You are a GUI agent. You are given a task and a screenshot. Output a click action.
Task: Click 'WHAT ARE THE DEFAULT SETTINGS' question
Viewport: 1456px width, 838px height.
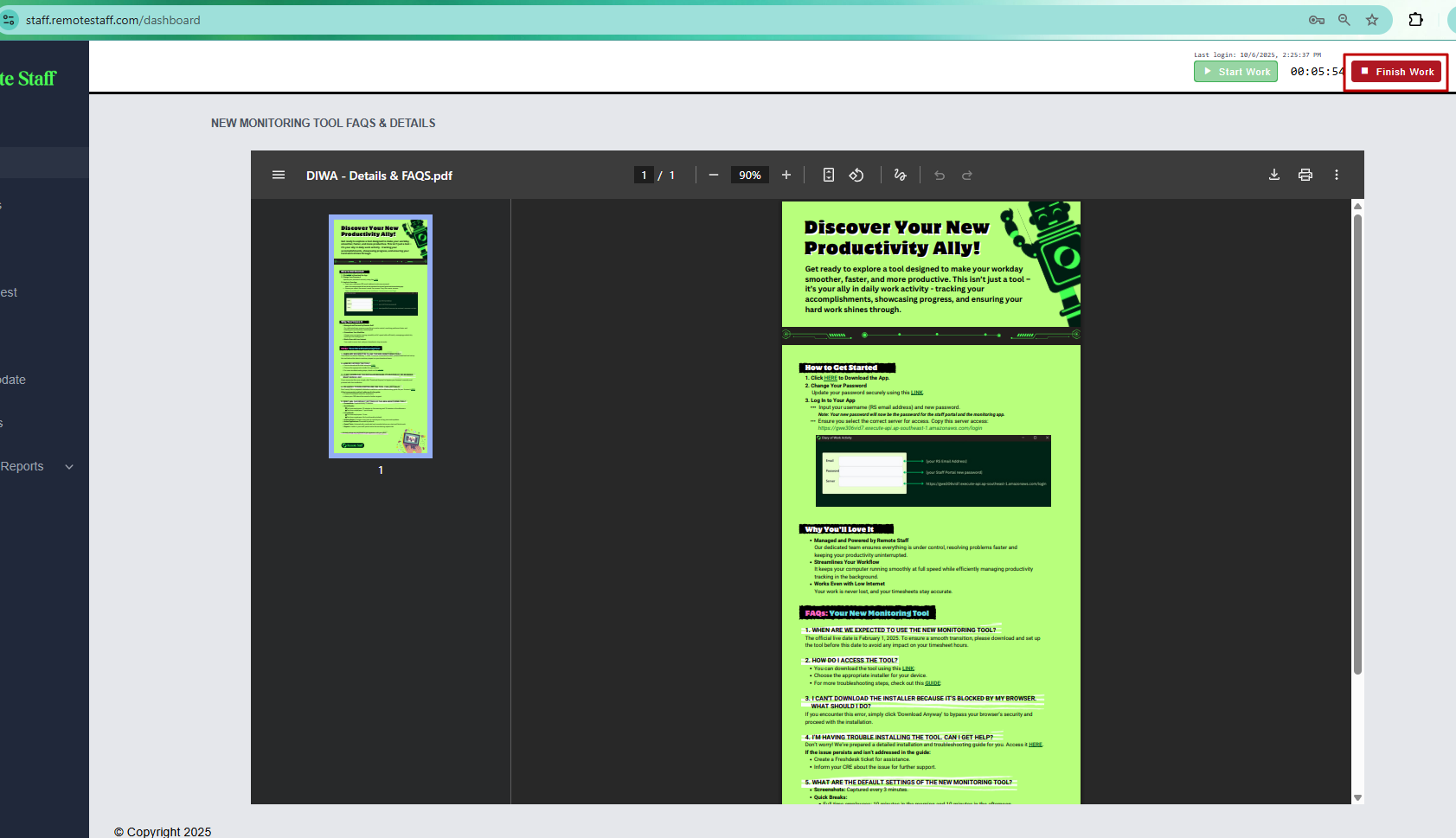908,783
